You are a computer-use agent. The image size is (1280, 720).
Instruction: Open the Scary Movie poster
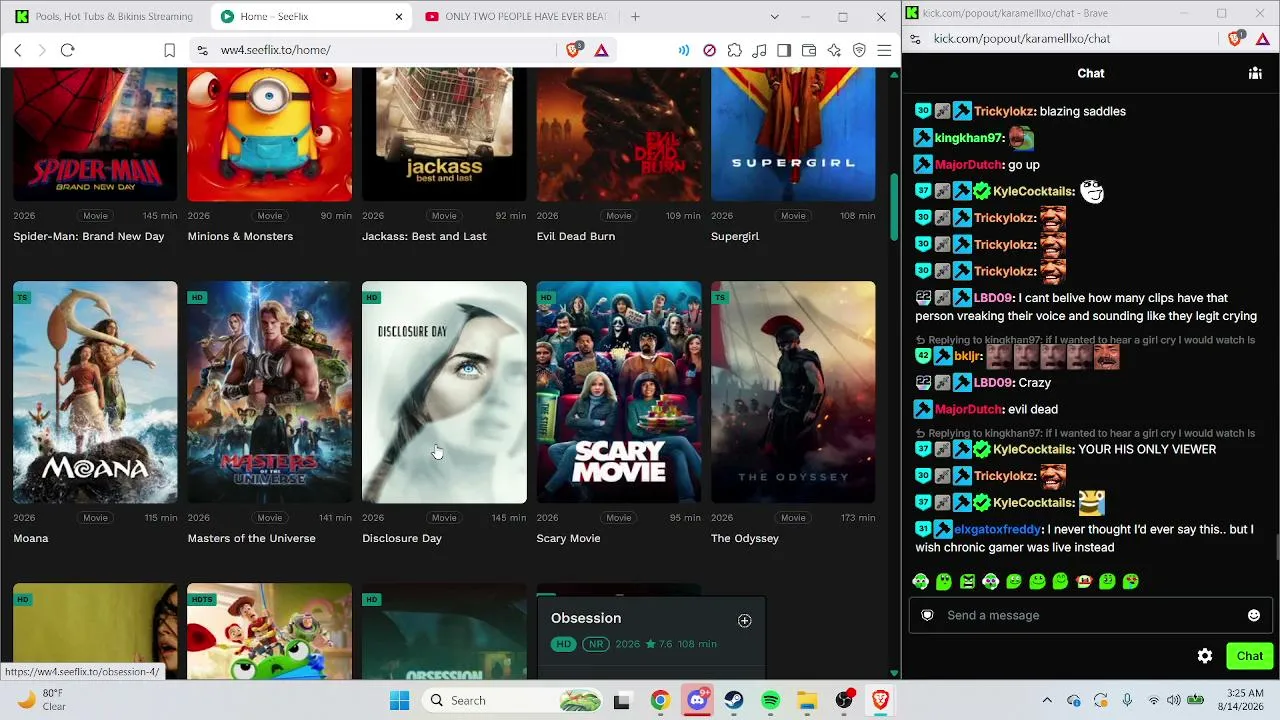click(x=619, y=392)
